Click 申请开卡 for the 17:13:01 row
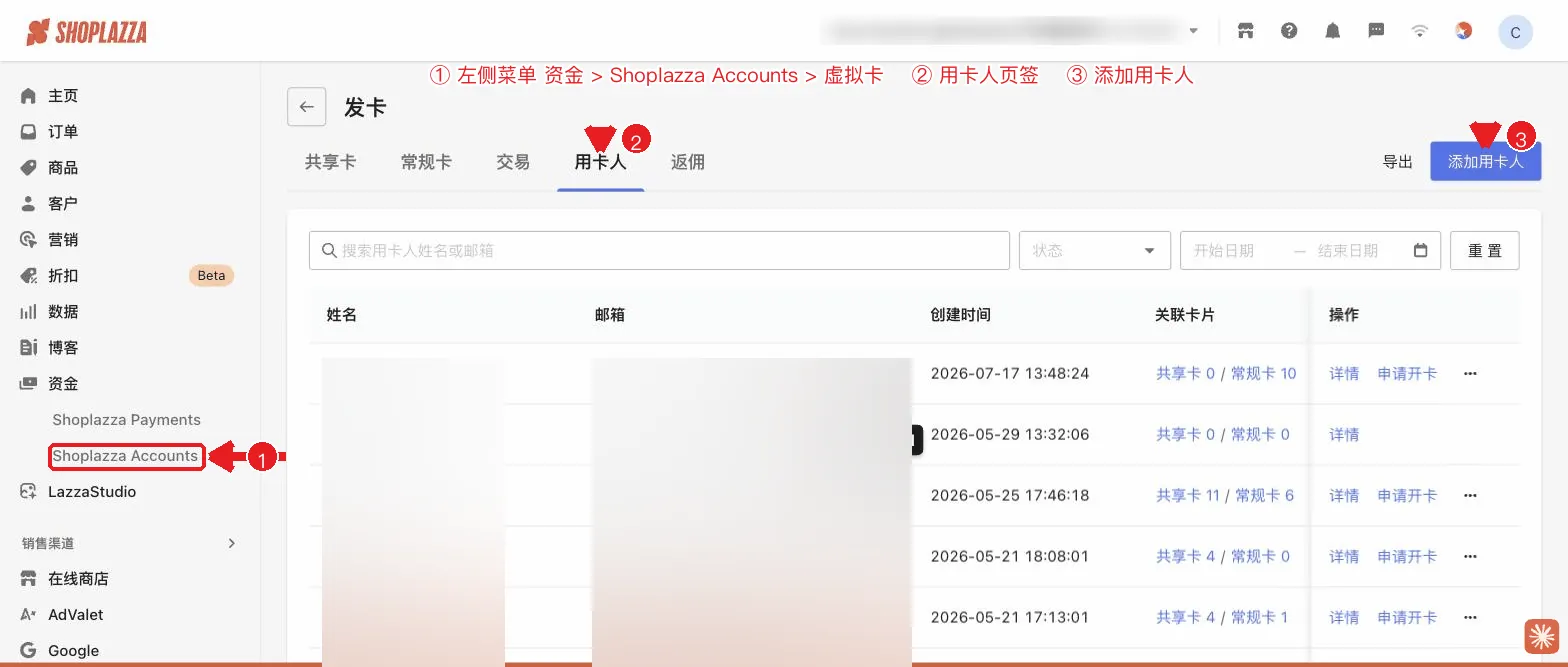This screenshot has width=1568, height=667. click(1407, 618)
